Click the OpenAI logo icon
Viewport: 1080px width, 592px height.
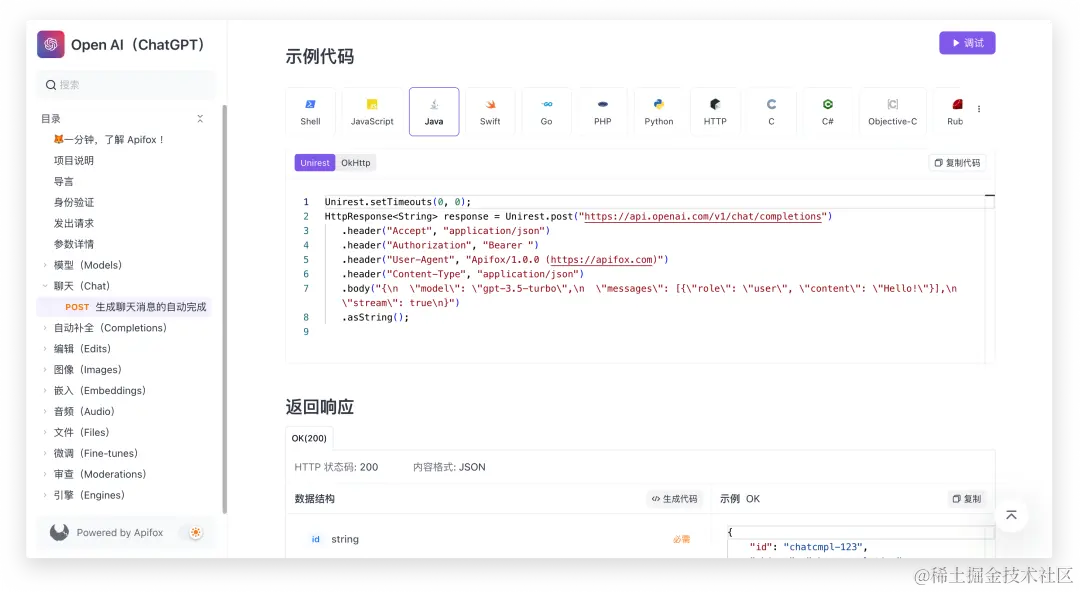coord(50,44)
